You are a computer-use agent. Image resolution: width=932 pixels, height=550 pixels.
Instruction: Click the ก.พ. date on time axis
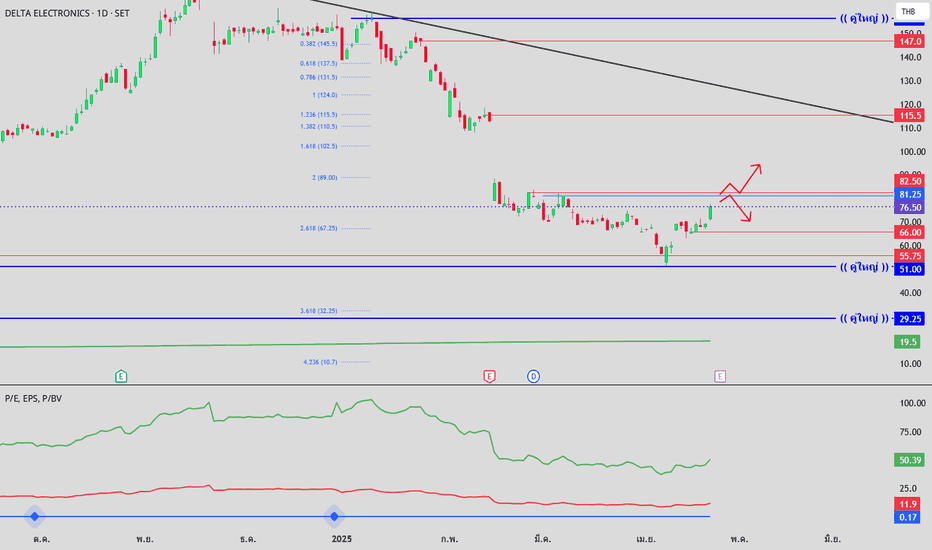pyautogui.click(x=449, y=539)
